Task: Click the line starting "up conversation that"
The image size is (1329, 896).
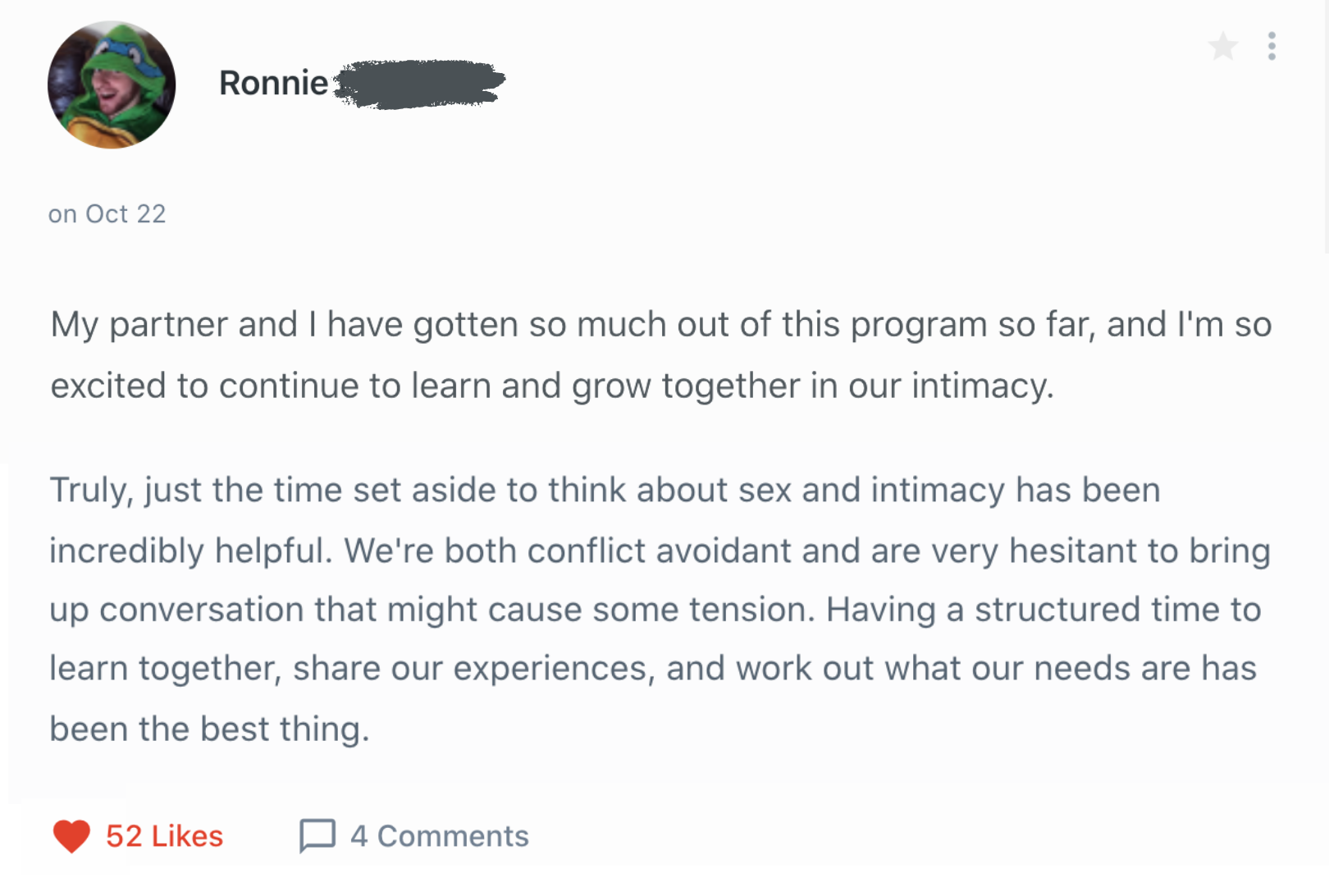Action: pos(655,610)
